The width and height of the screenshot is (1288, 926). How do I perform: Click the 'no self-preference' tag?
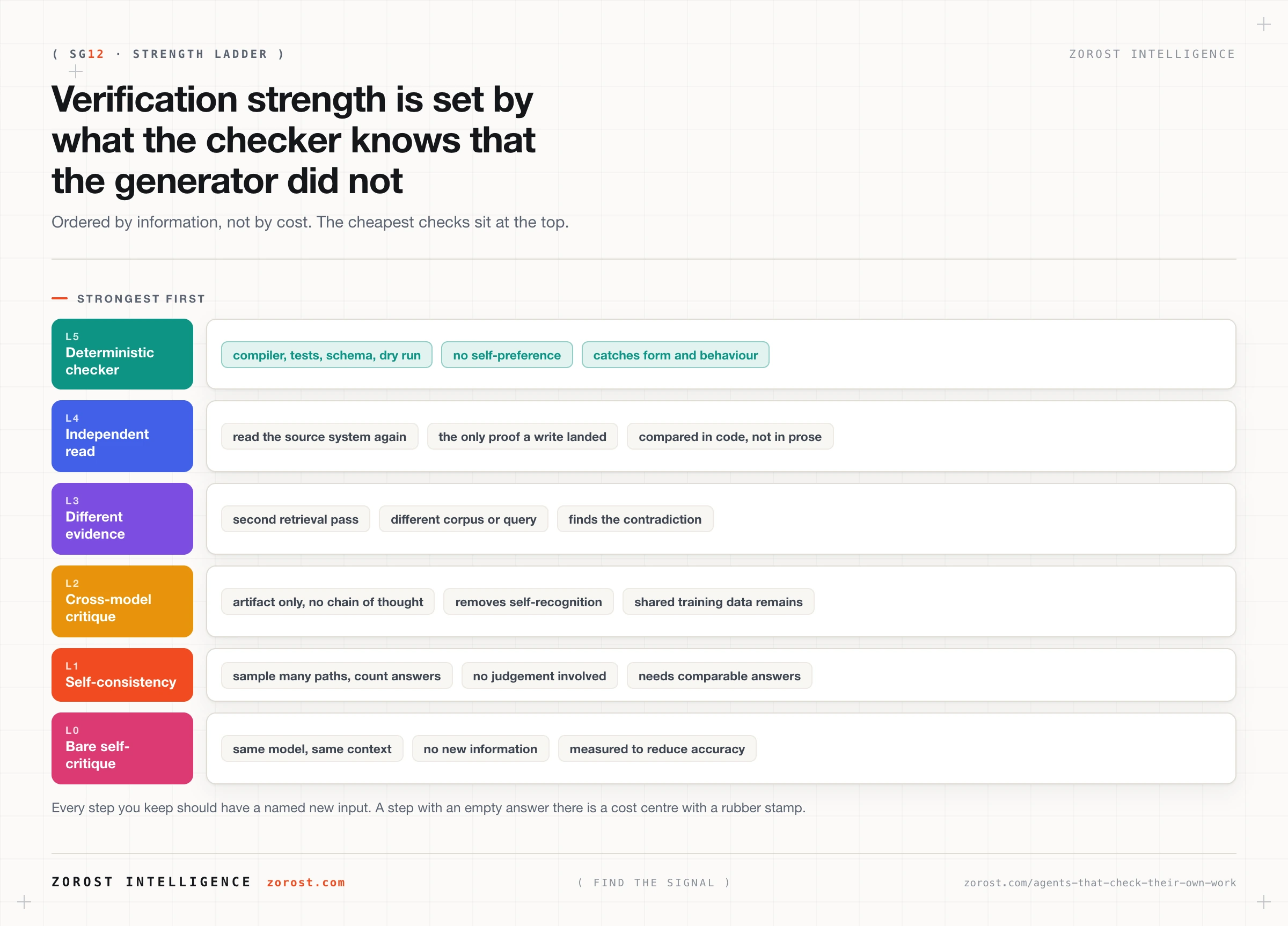[x=507, y=355]
